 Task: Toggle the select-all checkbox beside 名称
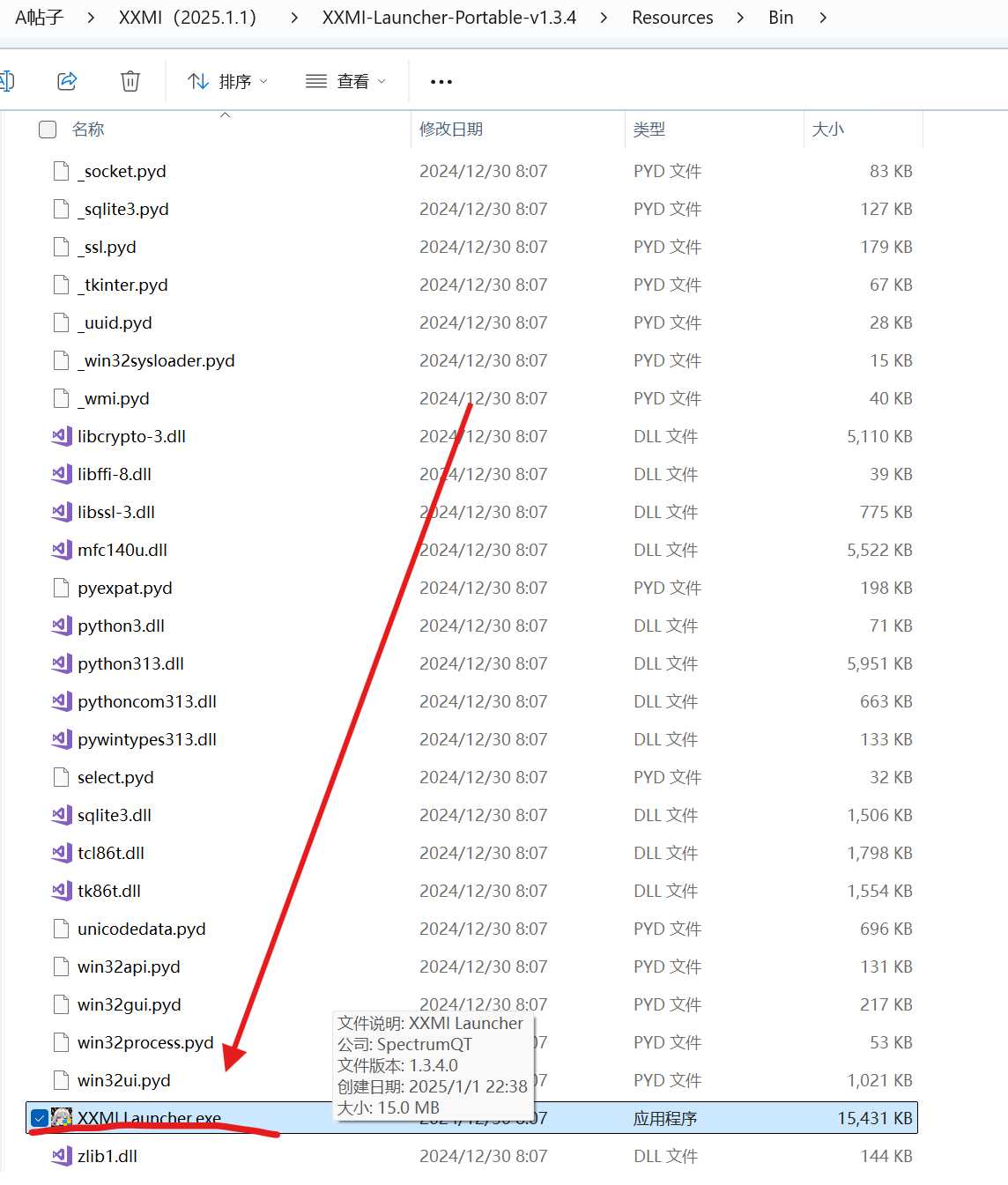[x=48, y=130]
